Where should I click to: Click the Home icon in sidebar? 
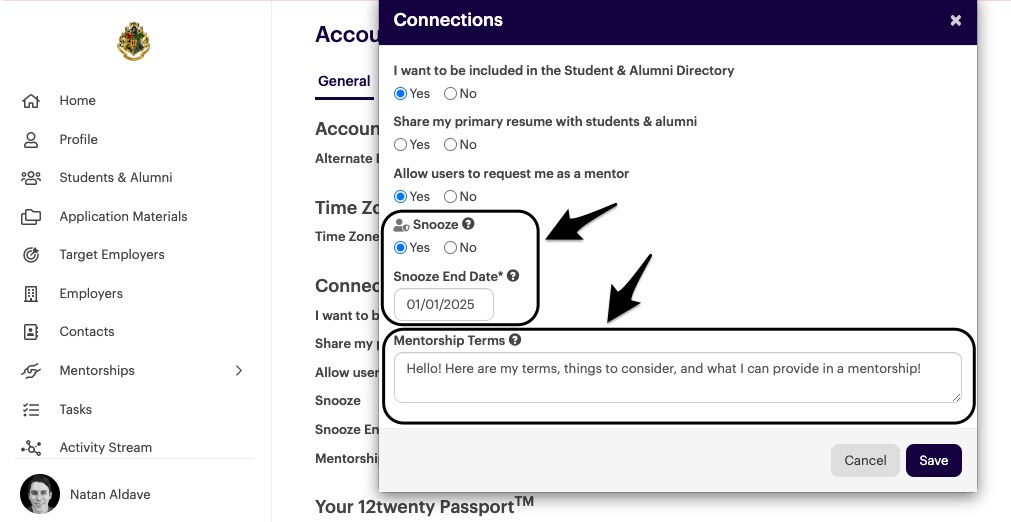coord(31,101)
